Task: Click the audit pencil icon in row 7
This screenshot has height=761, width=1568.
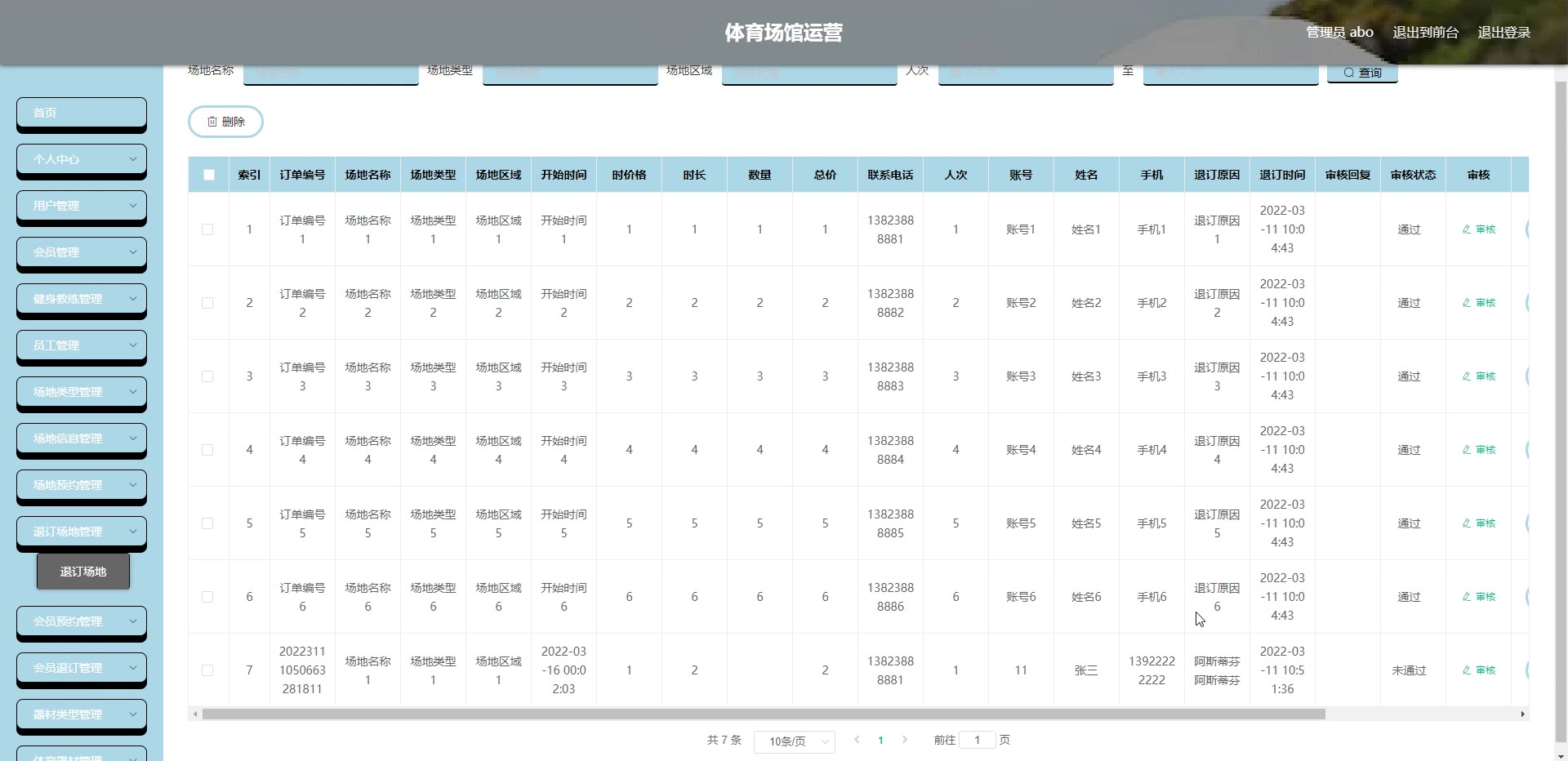Action: point(1467,670)
